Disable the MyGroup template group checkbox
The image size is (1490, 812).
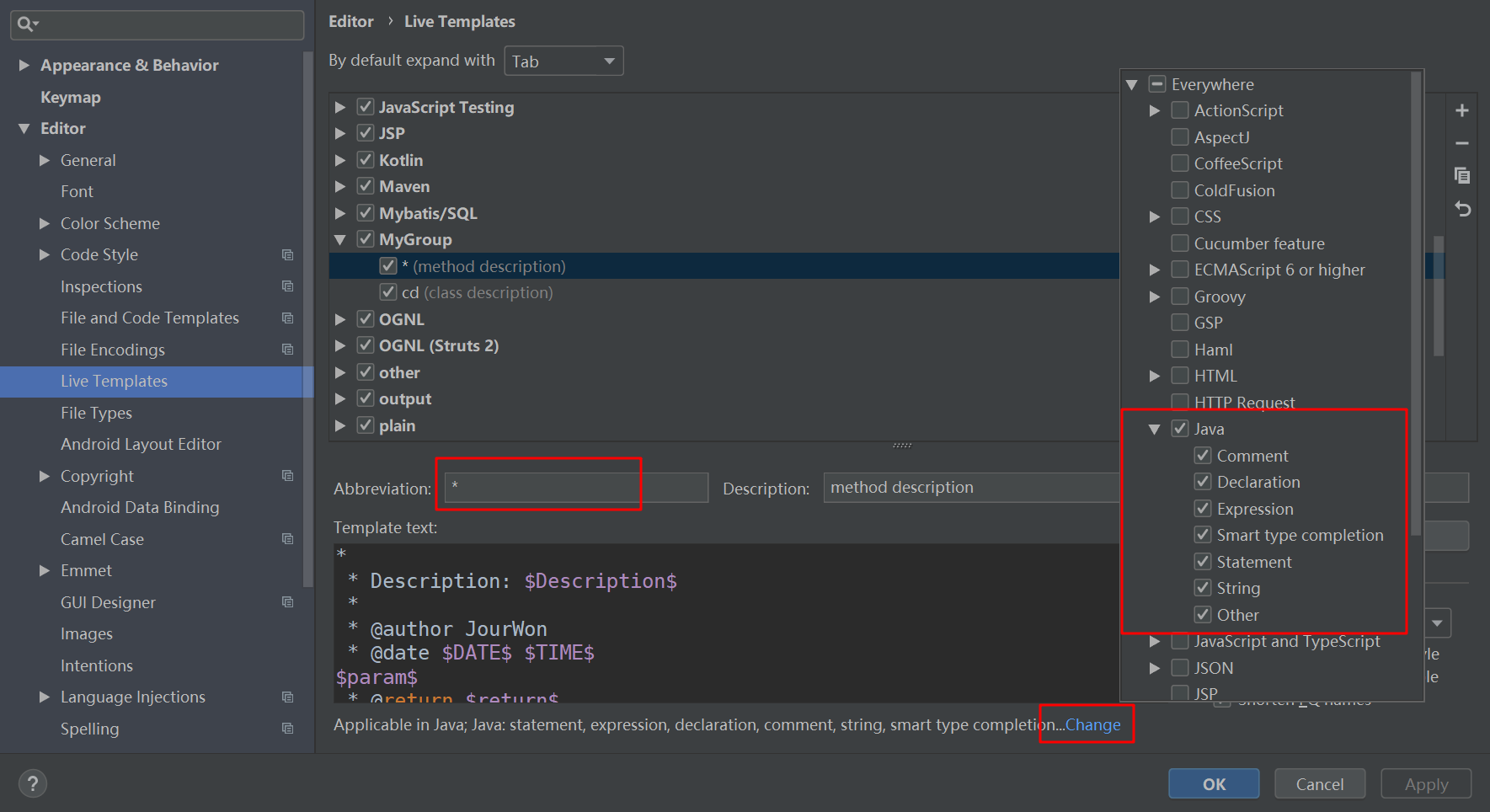366,239
